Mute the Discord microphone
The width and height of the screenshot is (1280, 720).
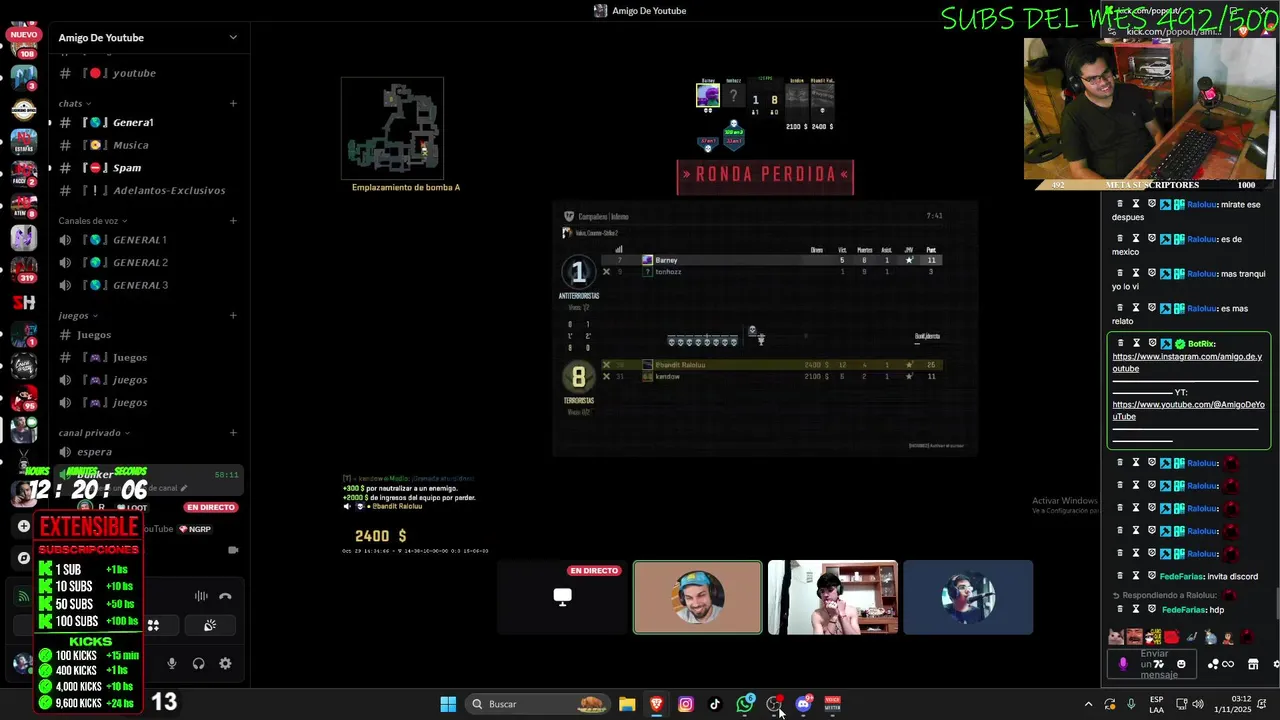pos(172,663)
